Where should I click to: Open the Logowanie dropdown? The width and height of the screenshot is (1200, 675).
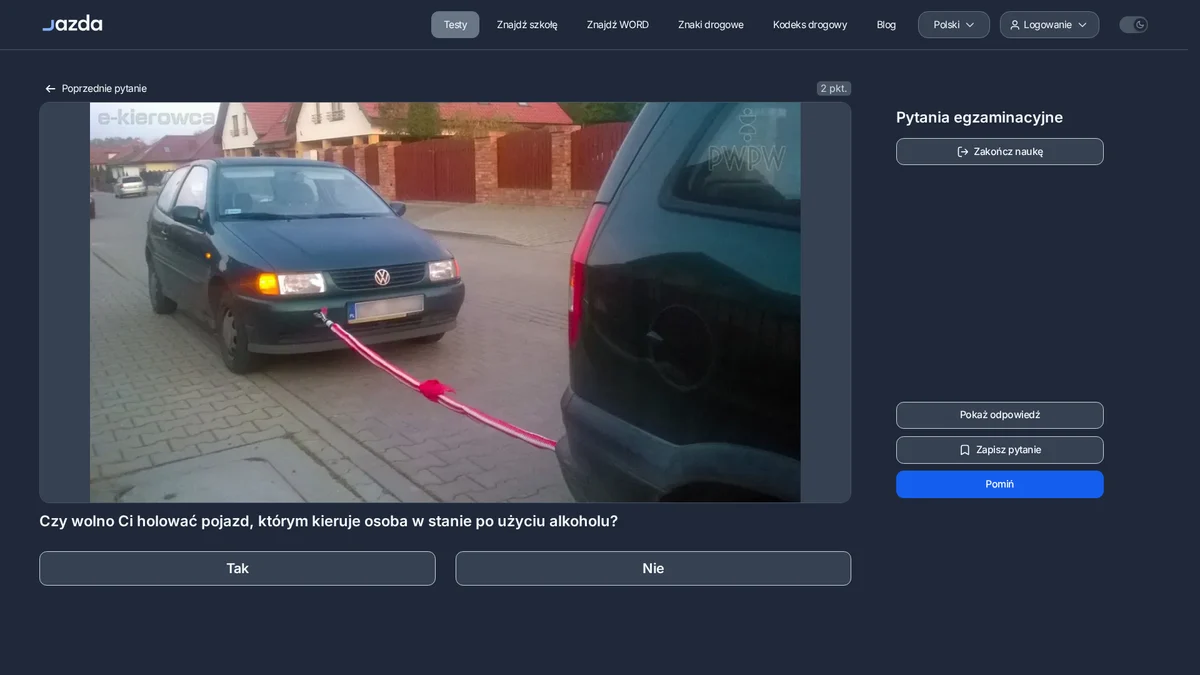click(1049, 25)
